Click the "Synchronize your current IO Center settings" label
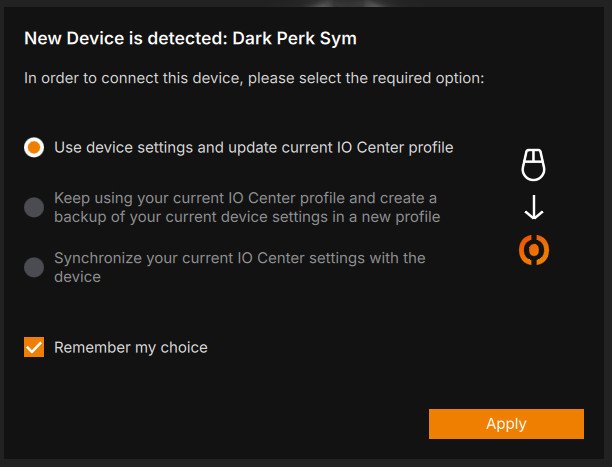The width and height of the screenshot is (612, 467). coord(240,258)
